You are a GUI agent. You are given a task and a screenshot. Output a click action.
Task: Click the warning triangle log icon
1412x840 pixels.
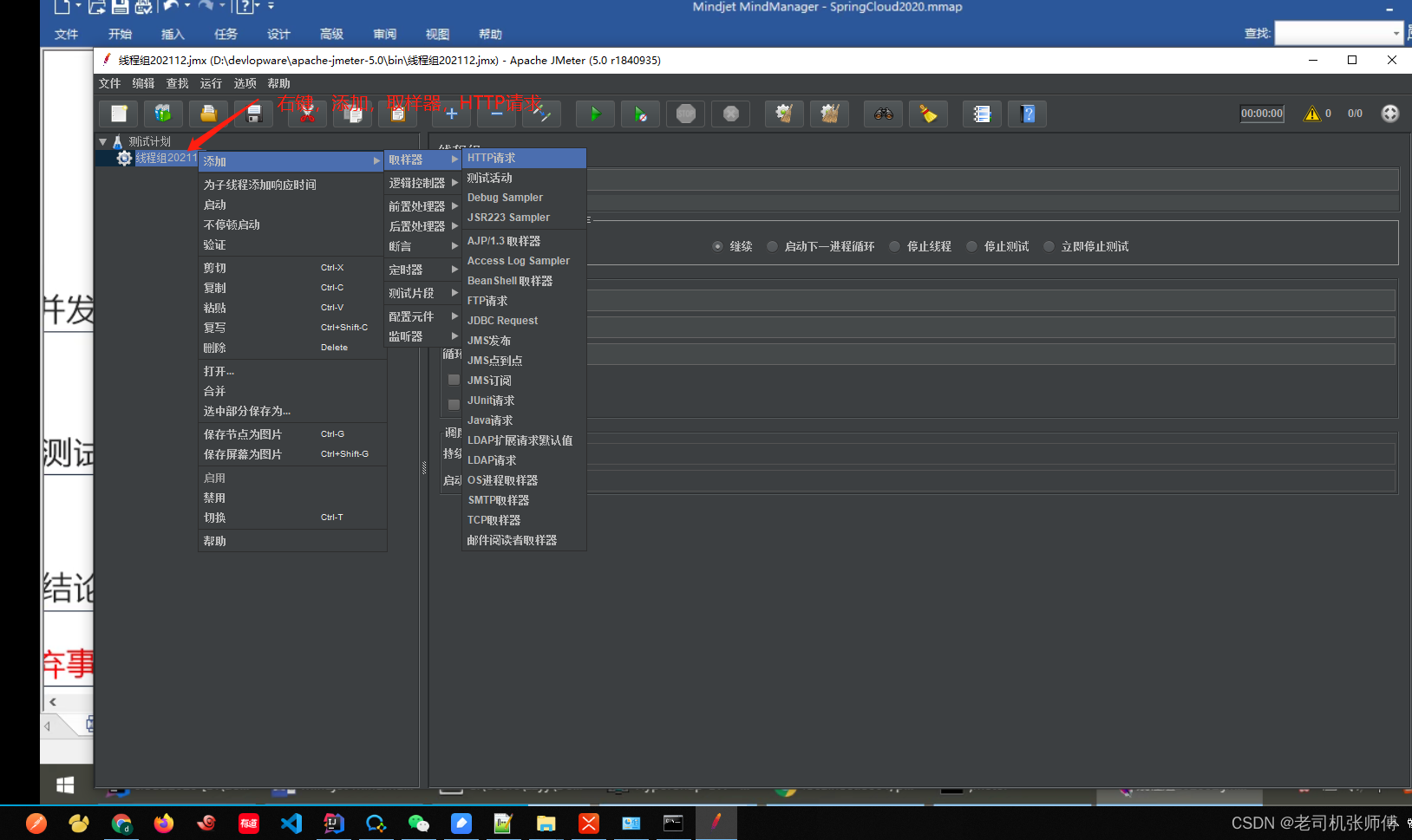click(x=1312, y=114)
